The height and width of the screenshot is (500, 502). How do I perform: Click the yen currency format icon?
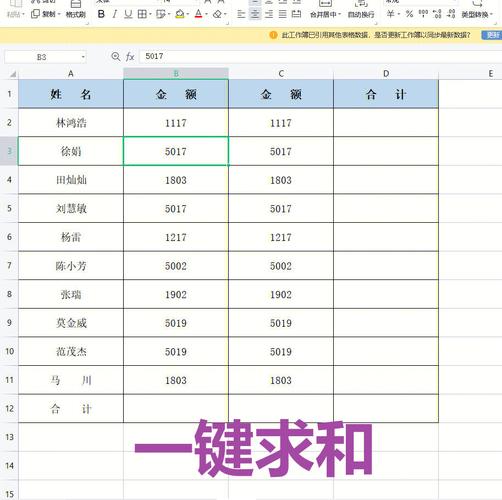pos(390,14)
